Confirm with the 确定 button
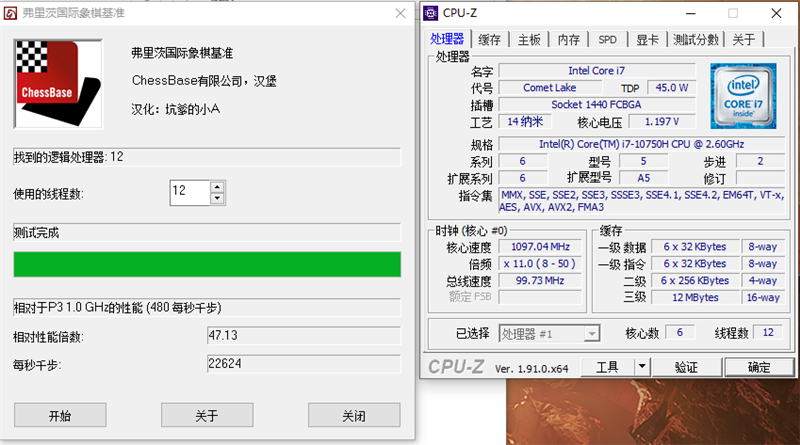 [x=759, y=367]
